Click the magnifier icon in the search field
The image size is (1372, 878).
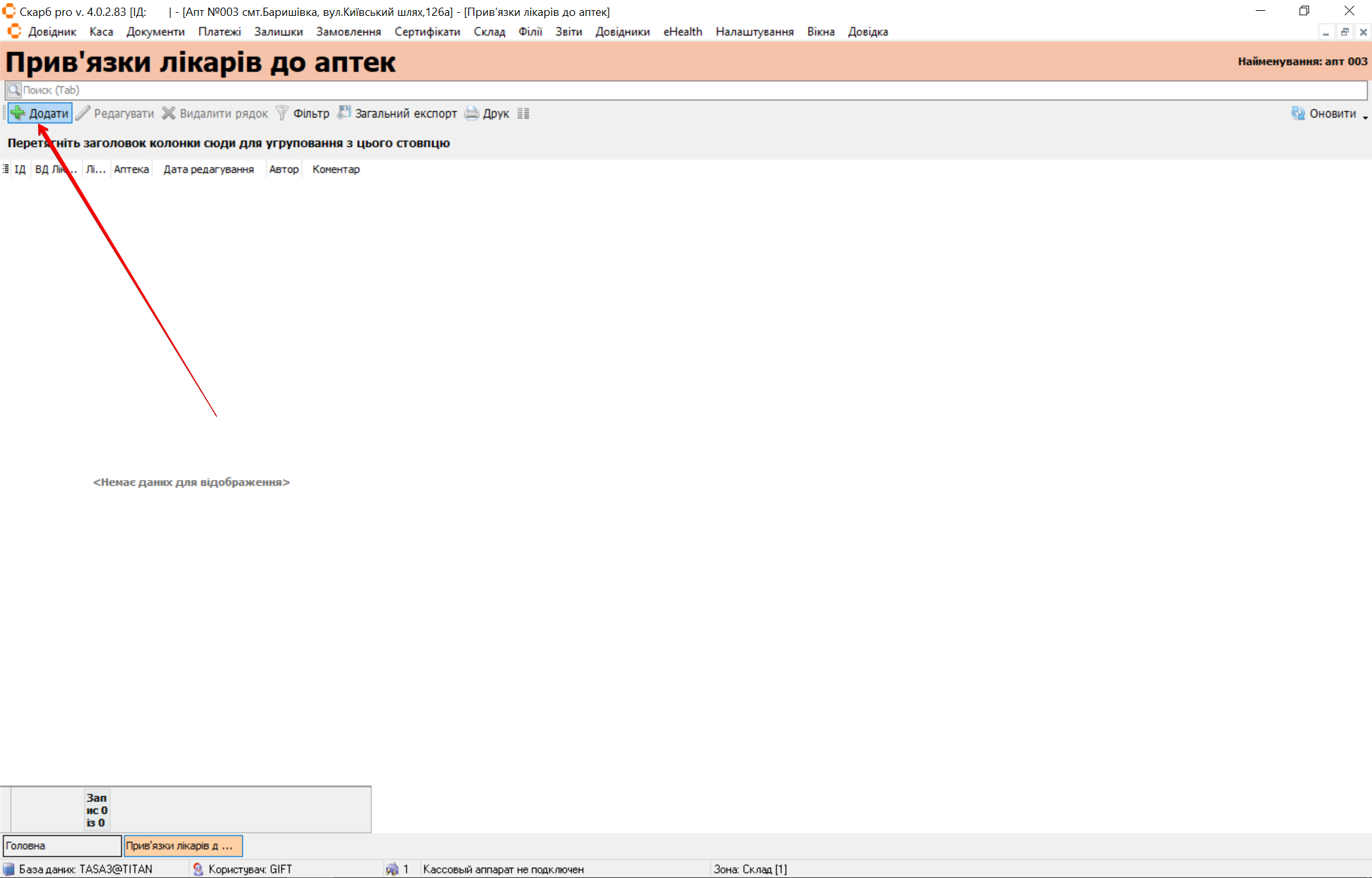click(x=14, y=90)
